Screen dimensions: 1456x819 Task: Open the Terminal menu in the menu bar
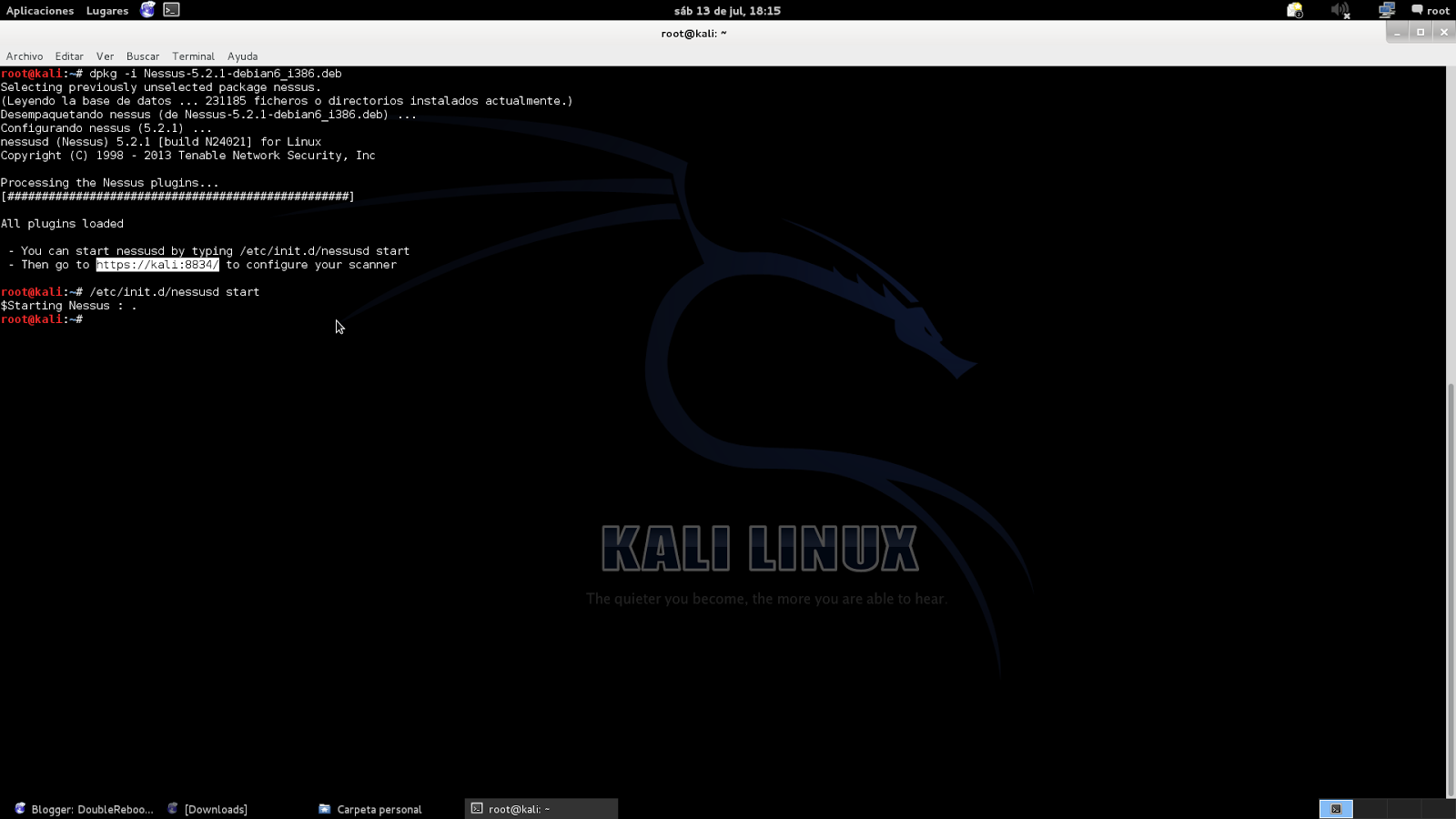[194, 56]
